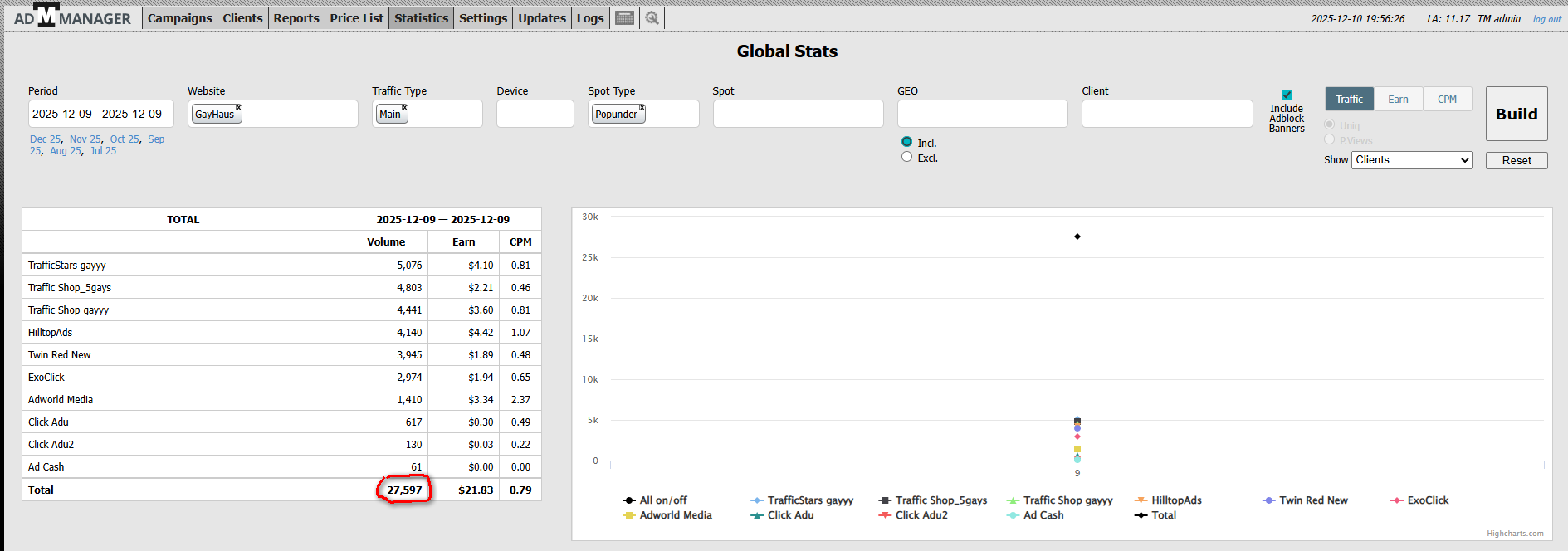Select the Nov 25 period shortcut link
This screenshot has height=551, width=1568.
[x=85, y=139]
